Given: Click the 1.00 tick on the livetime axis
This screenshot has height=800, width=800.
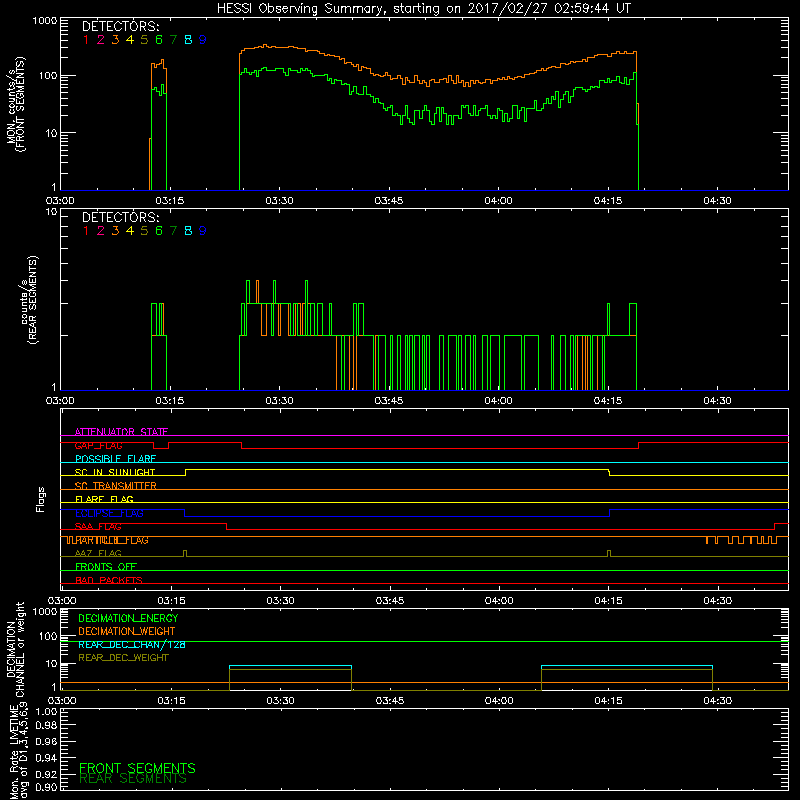Looking at the screenshot, I should coord(46,711).
